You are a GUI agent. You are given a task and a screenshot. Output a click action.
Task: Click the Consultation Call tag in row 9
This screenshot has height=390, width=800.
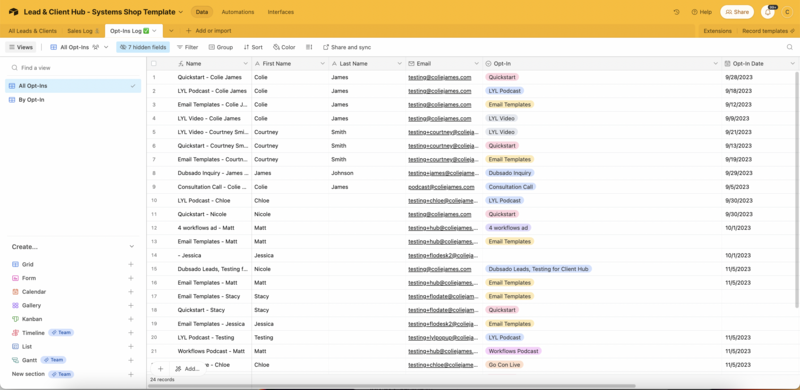click(510, 187)
